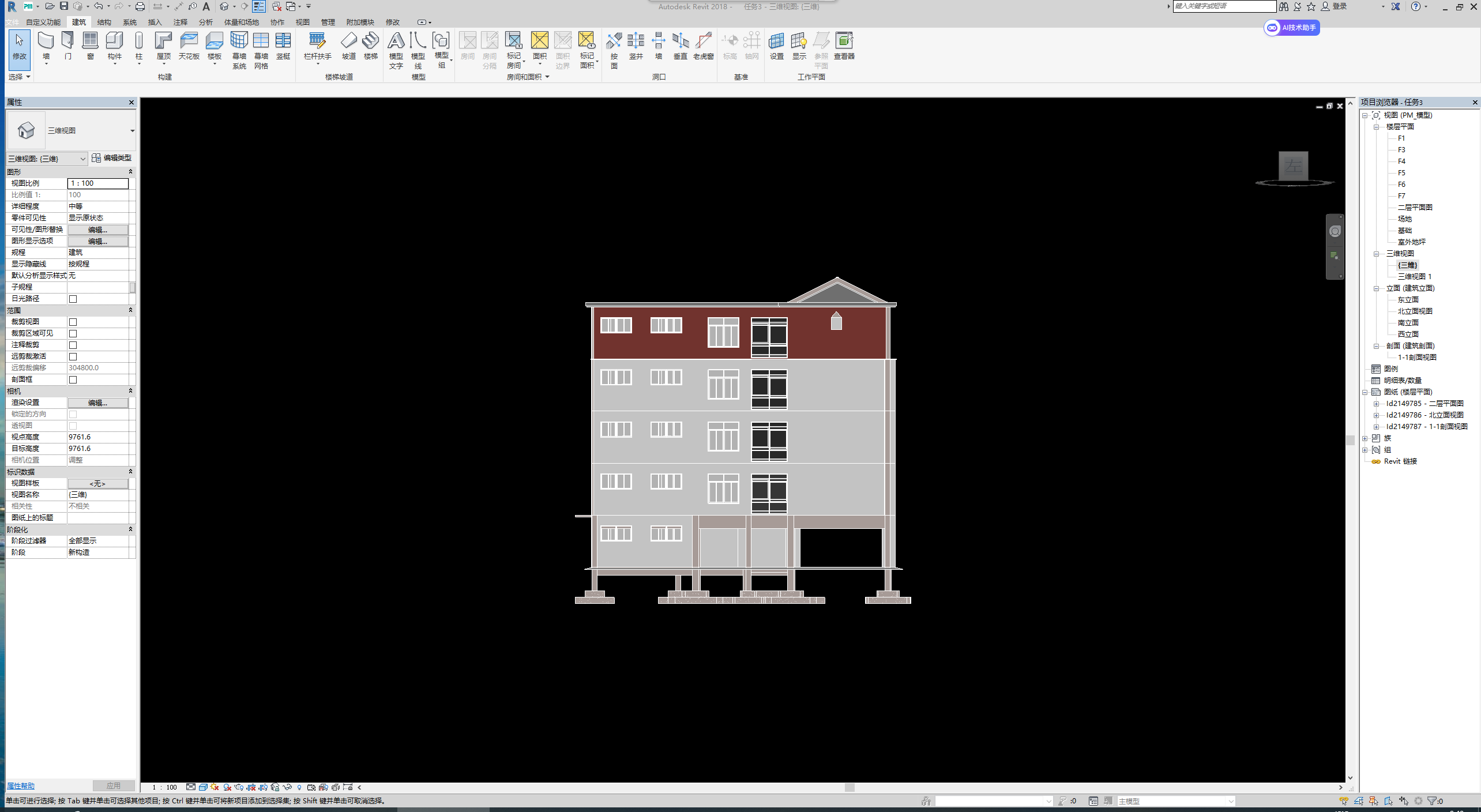Enable the 日光路径 (sun path) checkbox
Viewport: 1481px width, 812px height.
coord(73,299)
